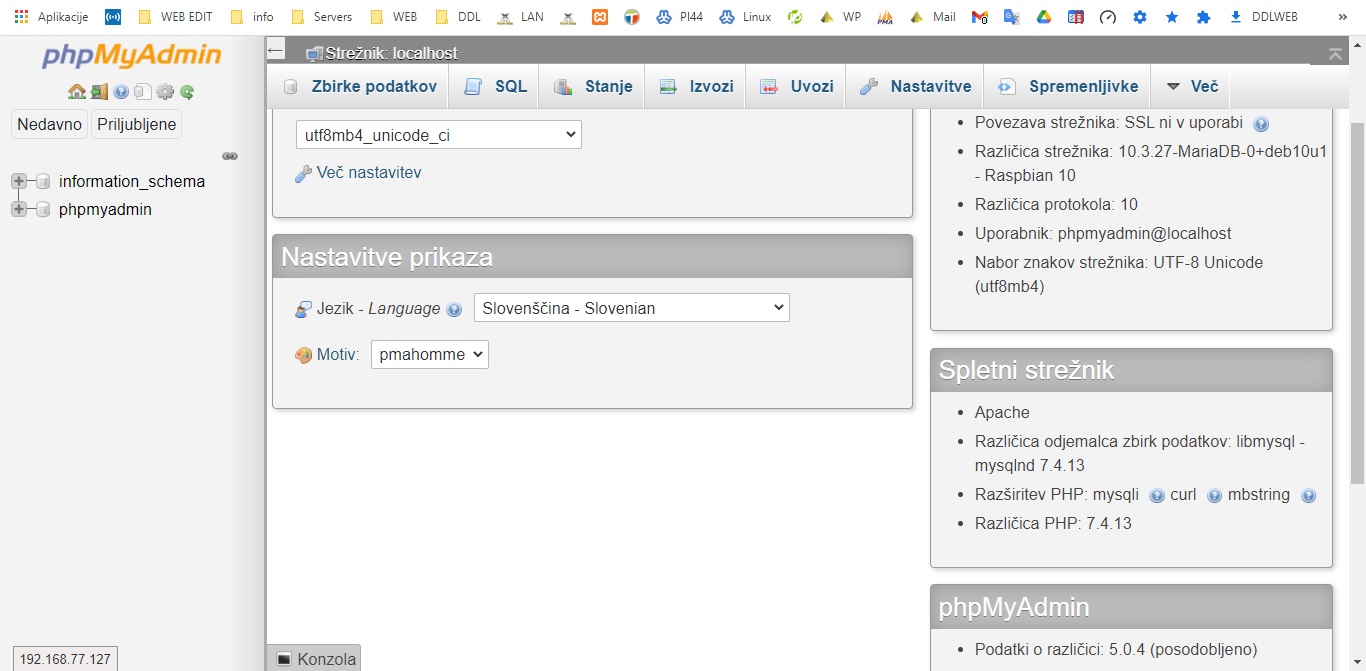Open WEB EDIT bookmark folder

tap(174, 17)
